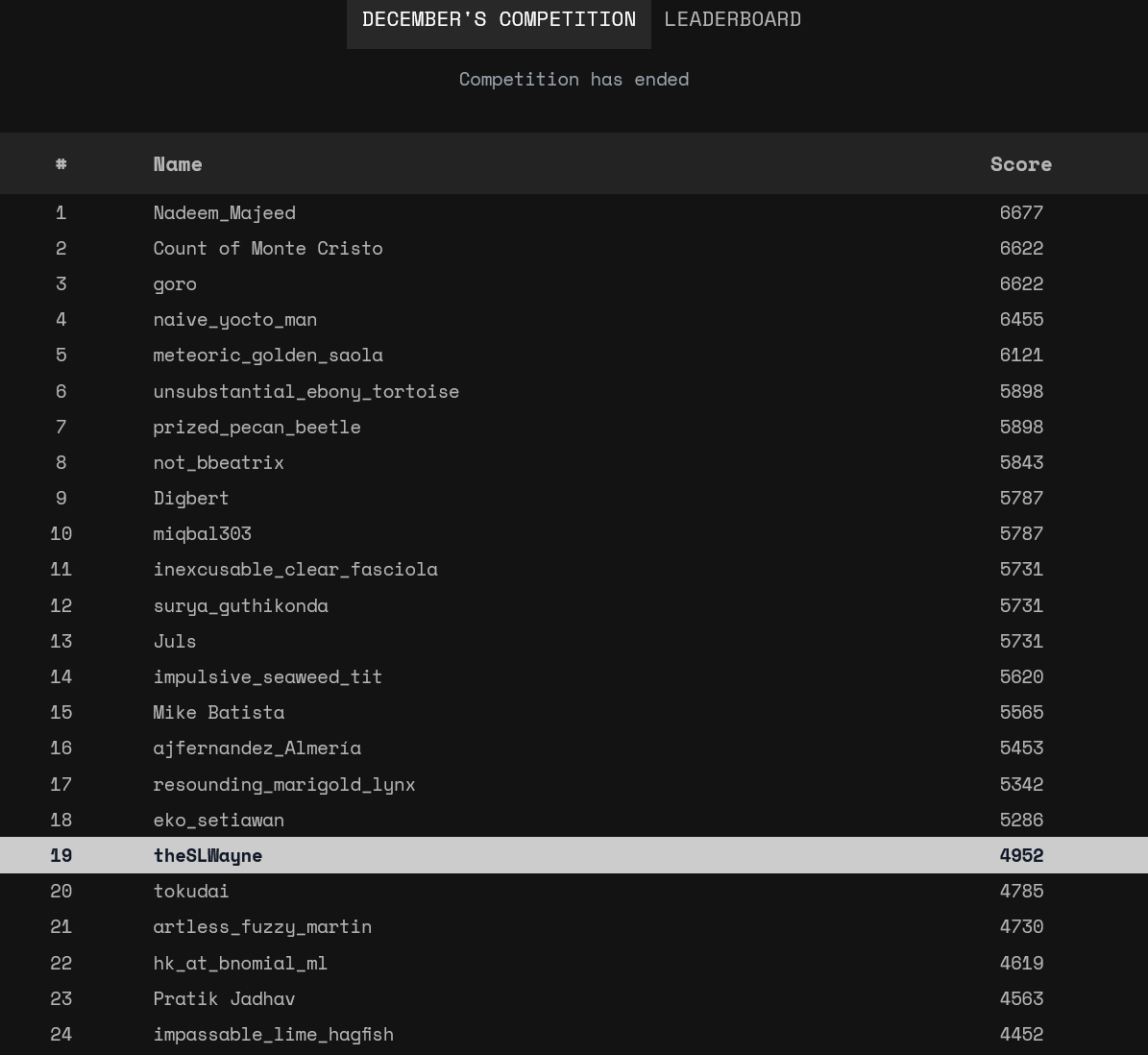Click the score 5453
The width and height of the screenshot is (1148, 1055).
[1021, 748]
